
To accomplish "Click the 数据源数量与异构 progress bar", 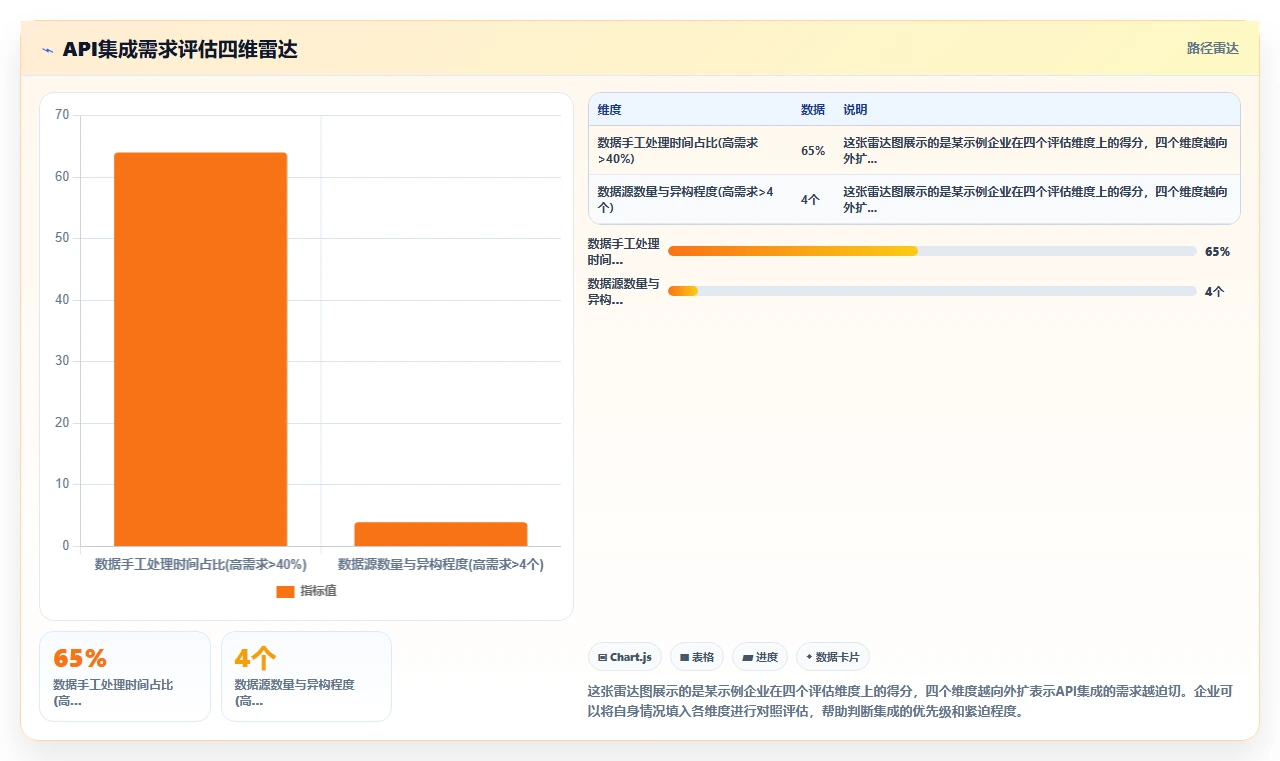I will (x=932, y=291).
